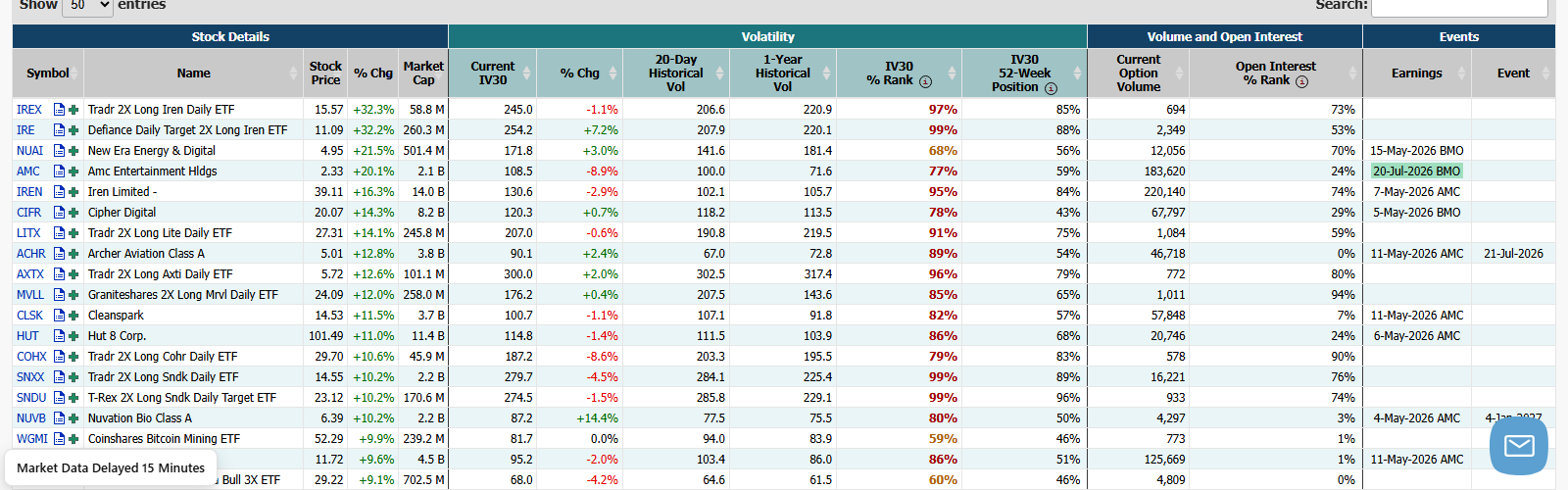
Task: Add AXTX via the green plus icon
Action: pyautogui.click(x=73, y=274)
